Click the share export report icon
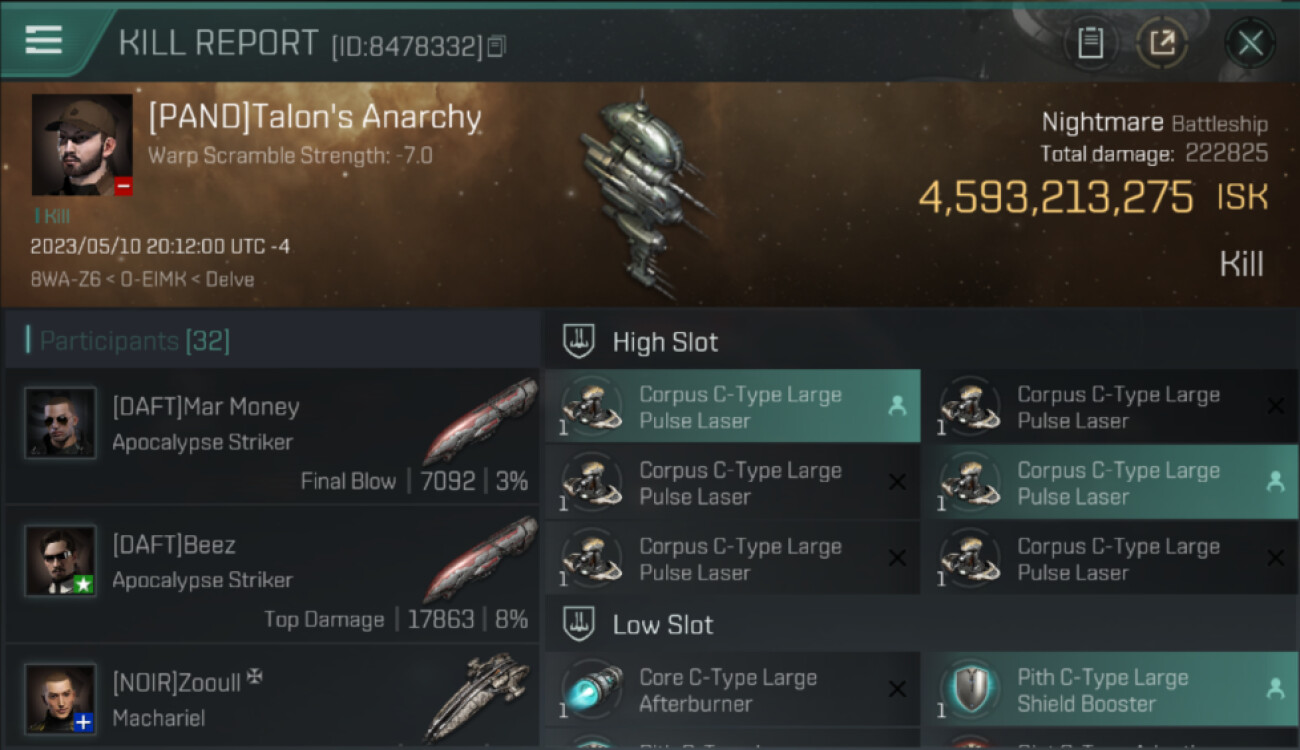The width and height of the screenshot is (1300, 750). pos(1162,43)
